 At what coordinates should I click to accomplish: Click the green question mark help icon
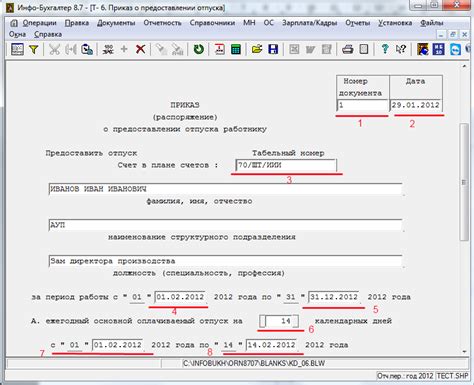(x=385, y=49)
